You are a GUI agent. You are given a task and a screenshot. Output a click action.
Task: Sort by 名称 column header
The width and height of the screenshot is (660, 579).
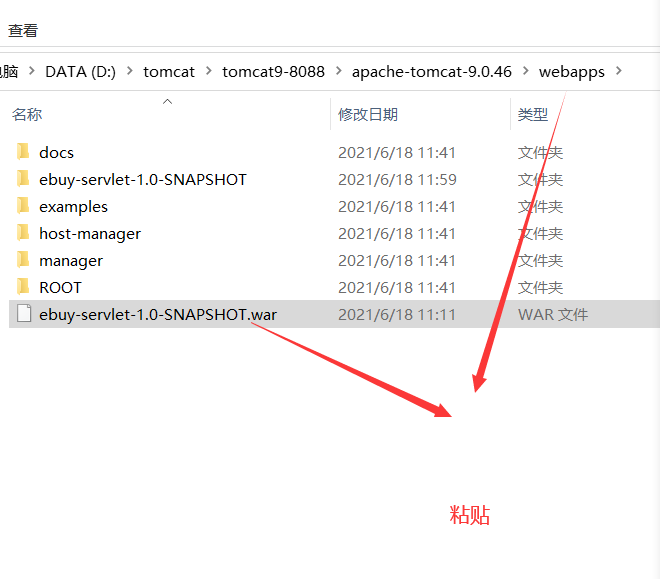click(x=27, y=114)
